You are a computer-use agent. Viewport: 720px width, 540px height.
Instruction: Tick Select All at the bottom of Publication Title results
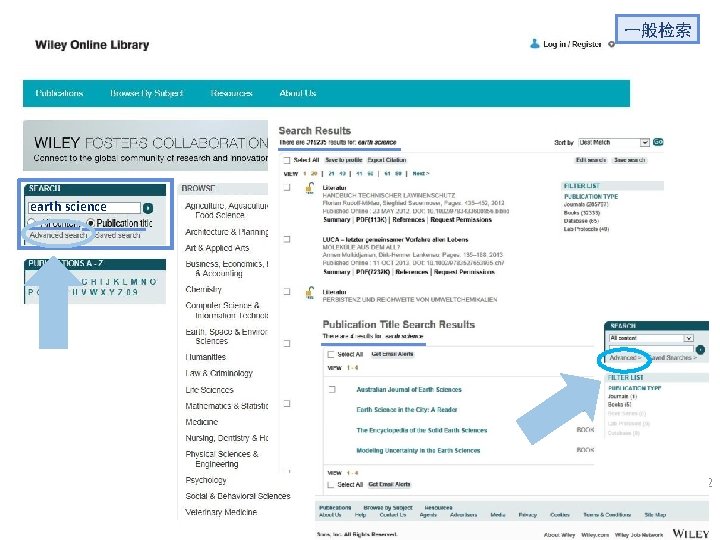331,485
